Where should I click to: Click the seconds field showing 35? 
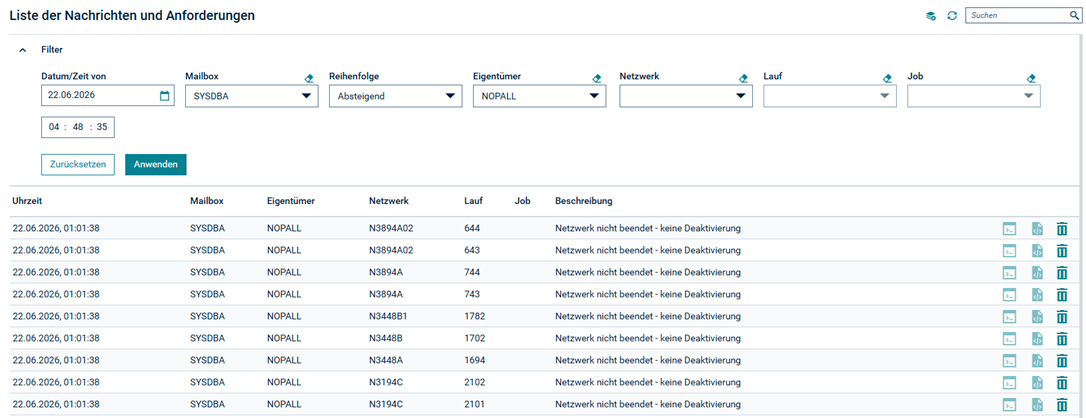point(102,127)
